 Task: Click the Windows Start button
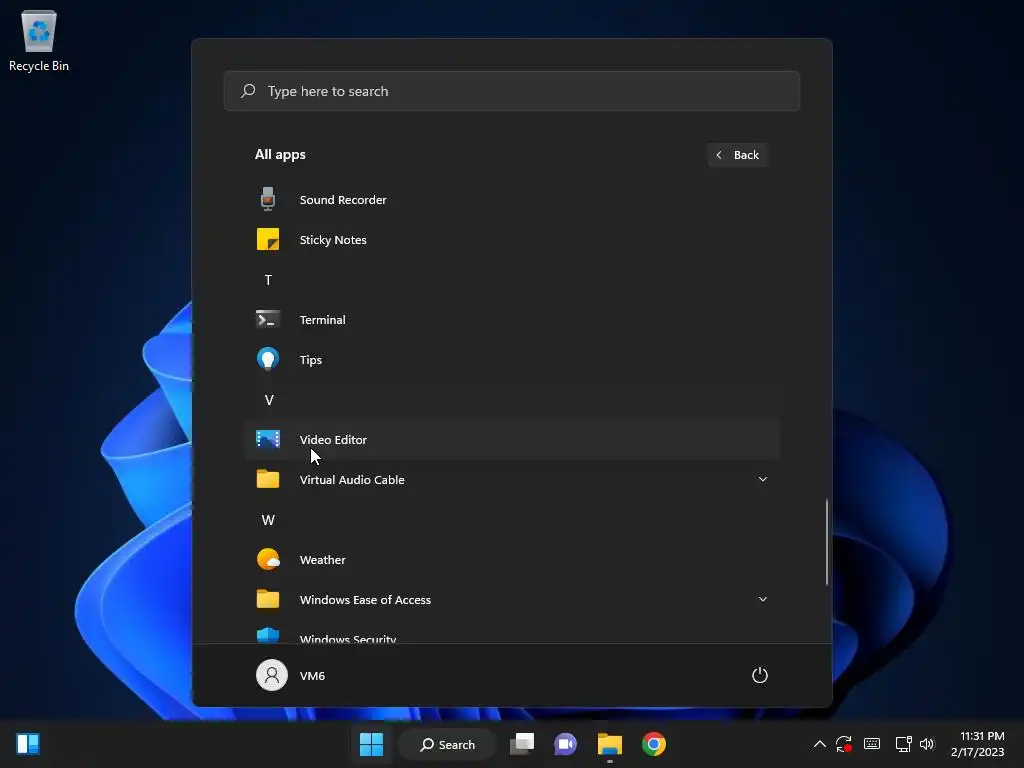point(371,744)
